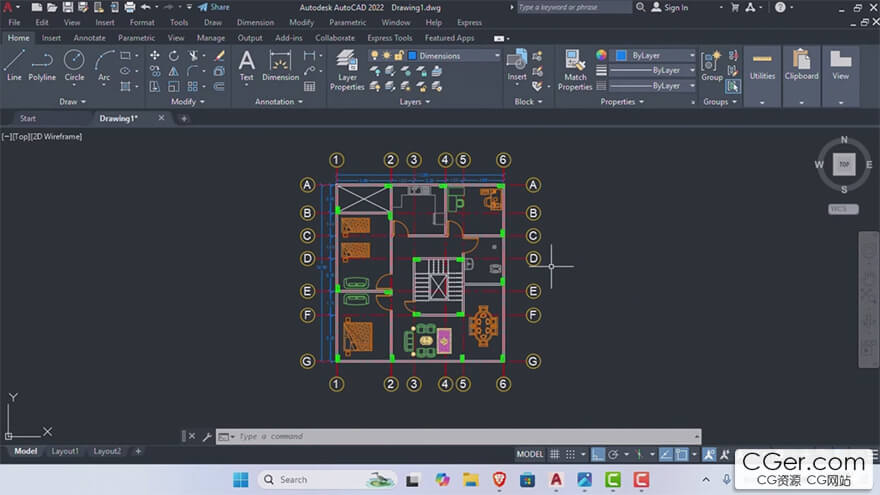This screenshot has height=495, width=880.
Task: Open the Format menu
Action: point(141,22)
